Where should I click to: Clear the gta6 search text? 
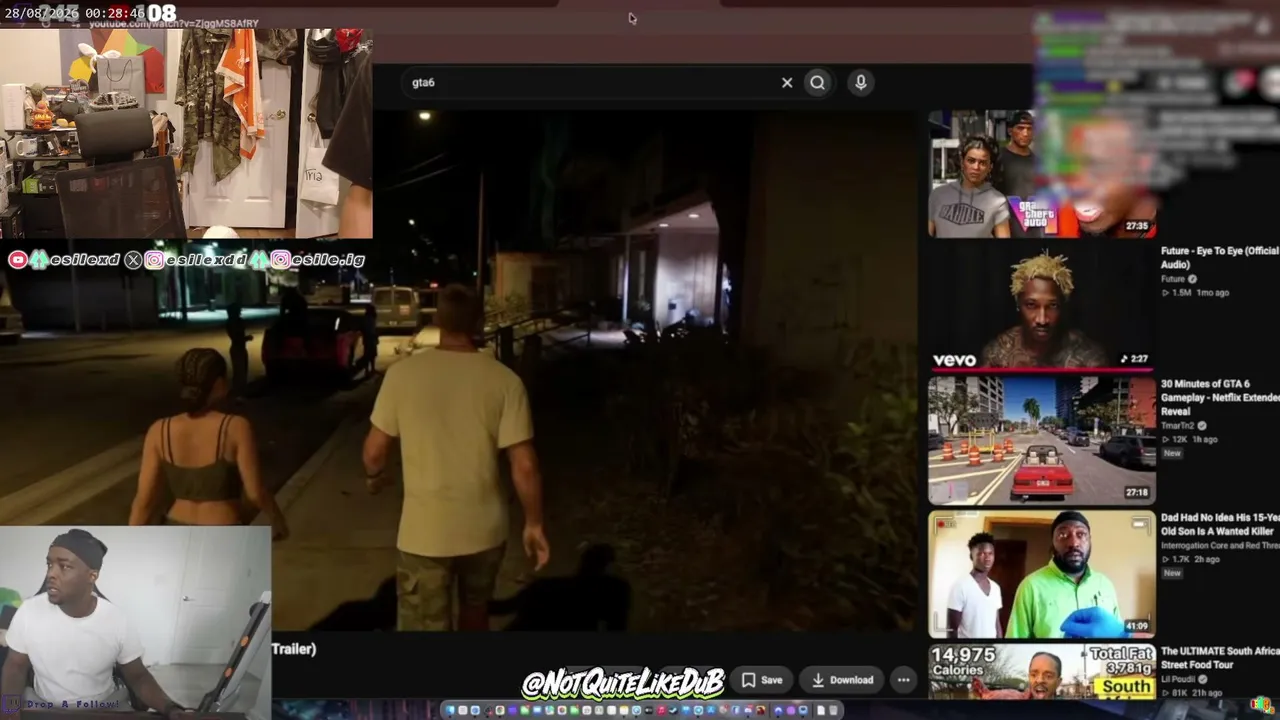click(787, 83)
